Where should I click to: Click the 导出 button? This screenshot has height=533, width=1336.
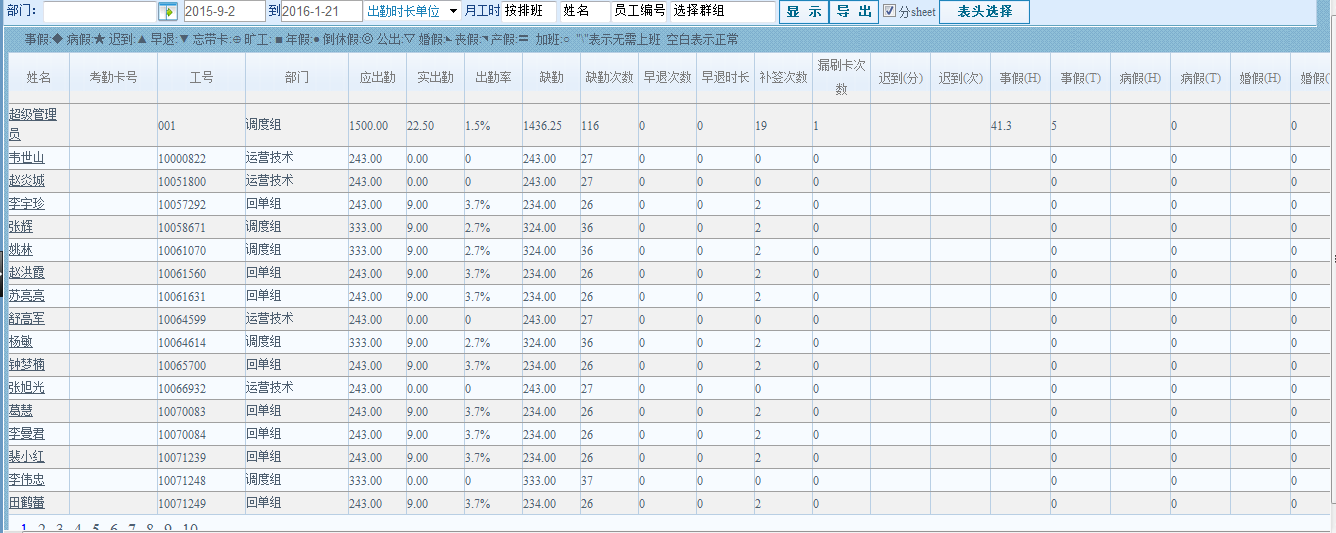[855, 12]
